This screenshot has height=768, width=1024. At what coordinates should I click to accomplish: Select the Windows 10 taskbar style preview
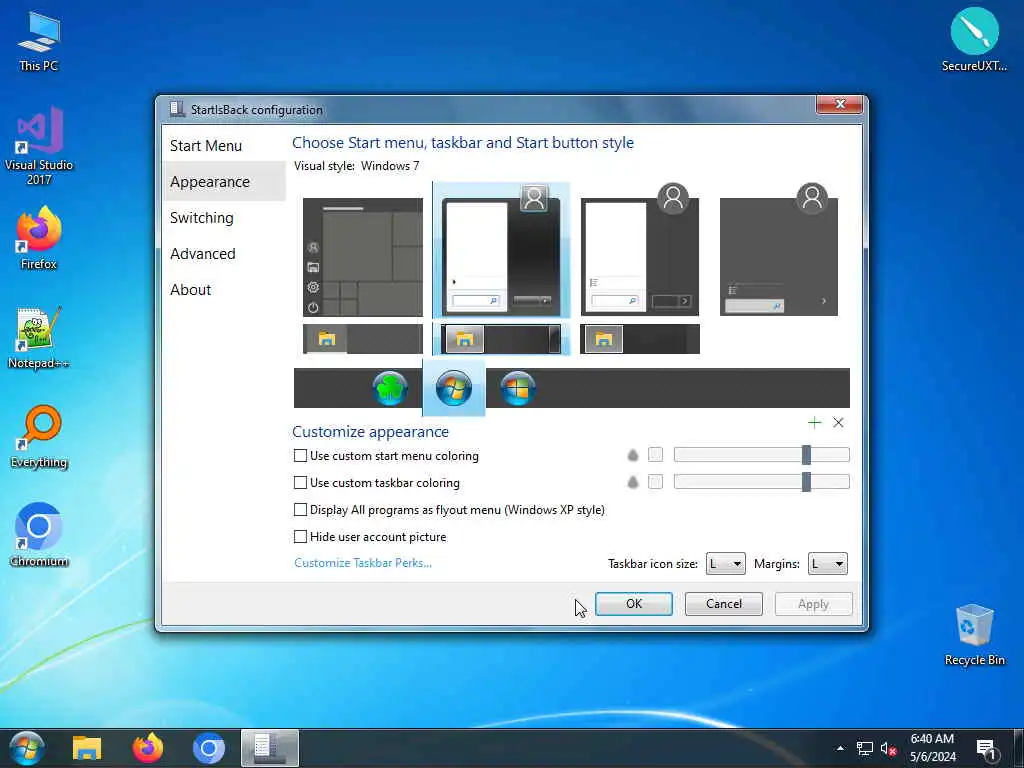(362, 339)
